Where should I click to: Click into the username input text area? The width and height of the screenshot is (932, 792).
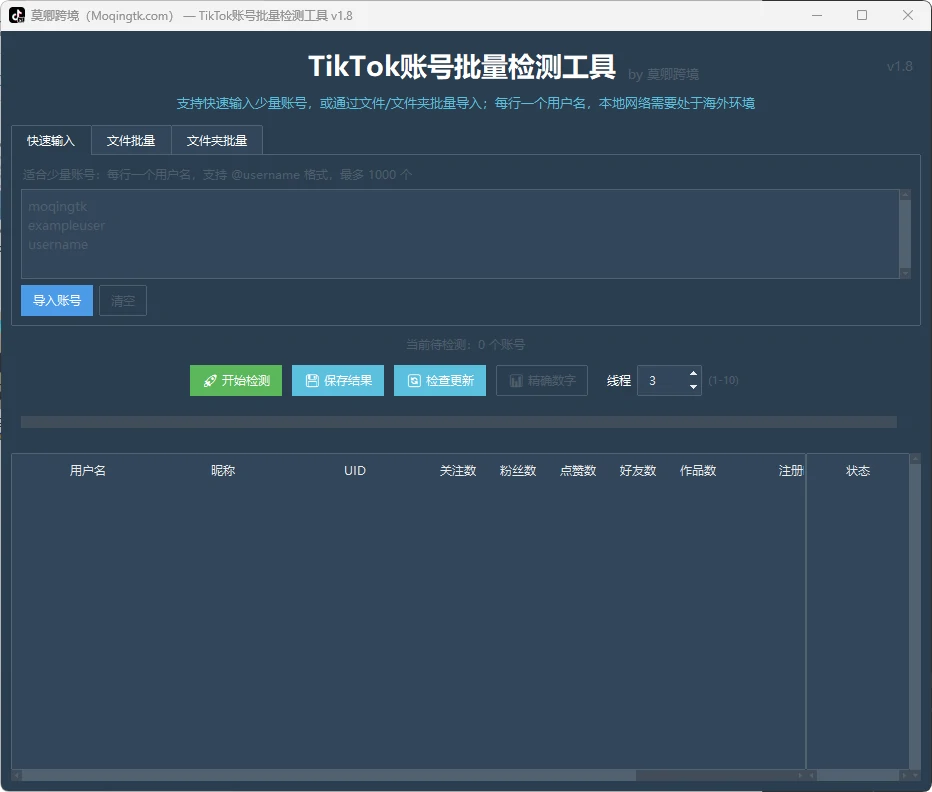(x=460, y=234)
